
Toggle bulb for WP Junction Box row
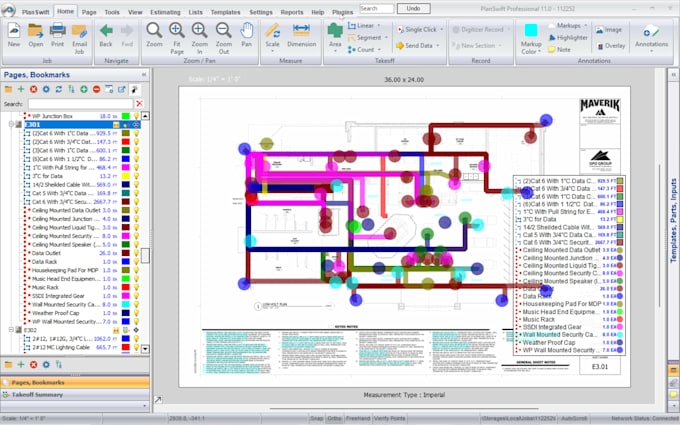[136, 116]
